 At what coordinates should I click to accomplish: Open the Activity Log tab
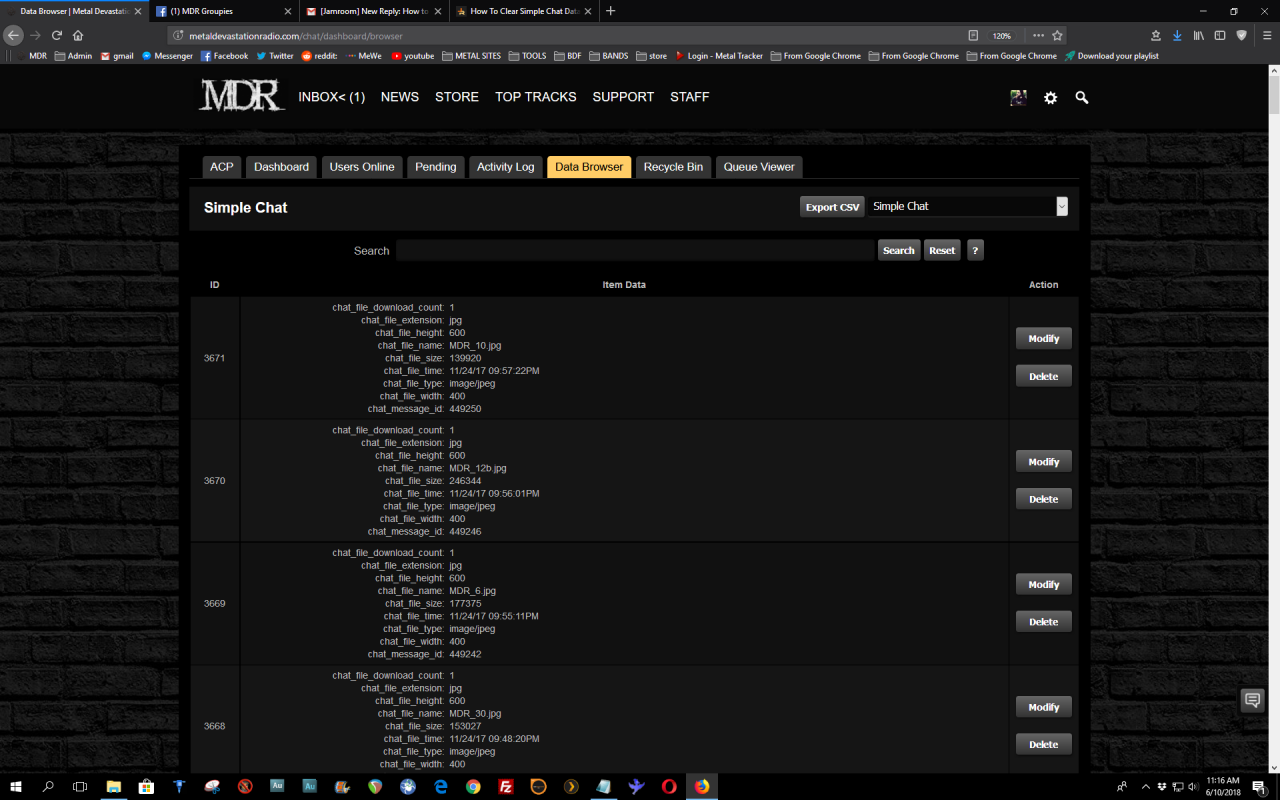(x=505, y=167)
